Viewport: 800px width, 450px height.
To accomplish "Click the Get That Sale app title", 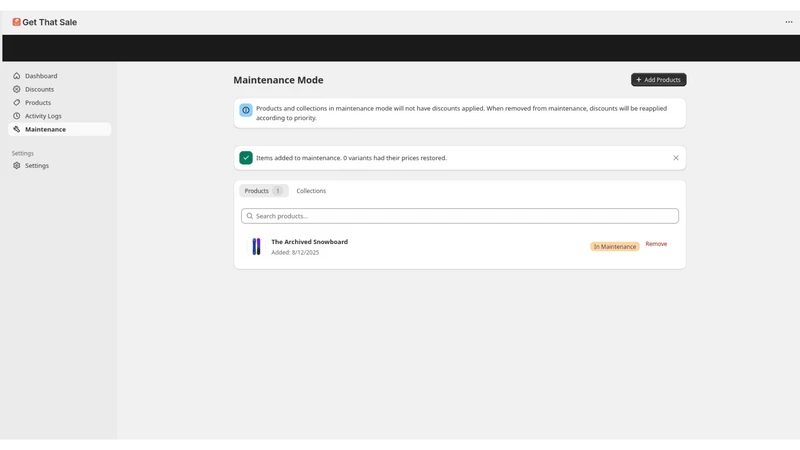I will point(49,22).
